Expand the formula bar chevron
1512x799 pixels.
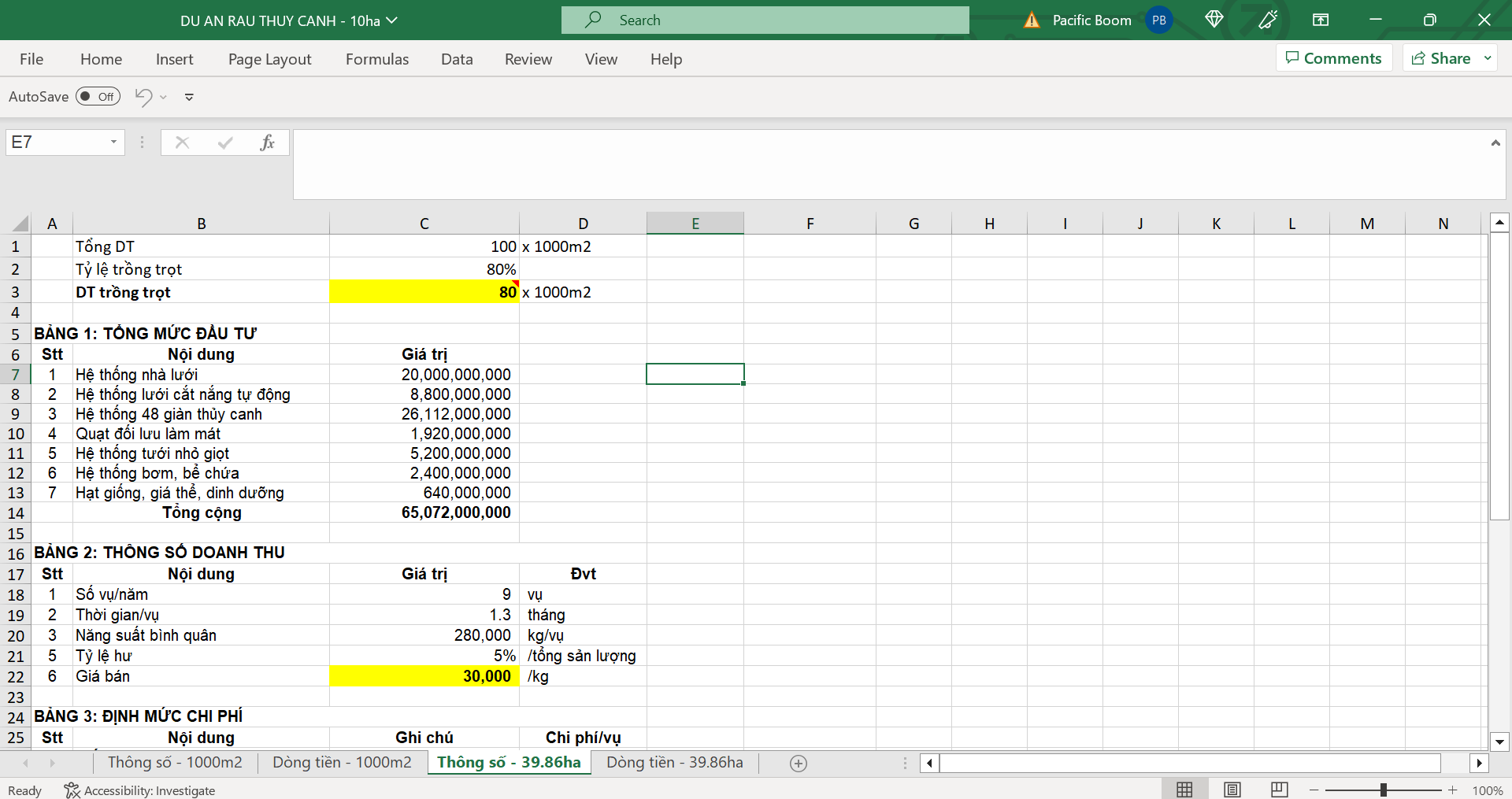pyautogui.click(x=1495, y=143)
